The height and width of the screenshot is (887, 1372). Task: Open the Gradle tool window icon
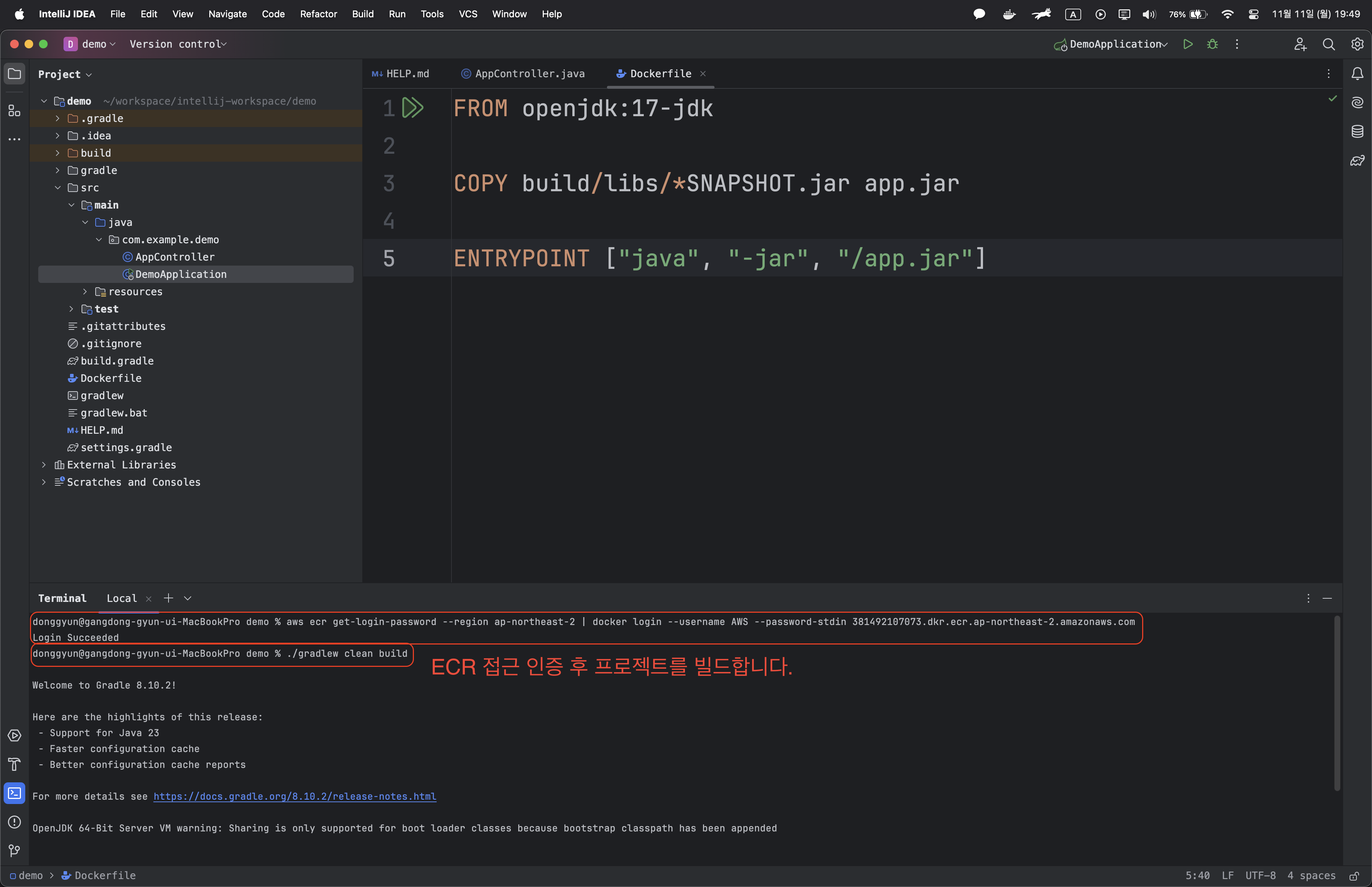tap(1357, 161)
